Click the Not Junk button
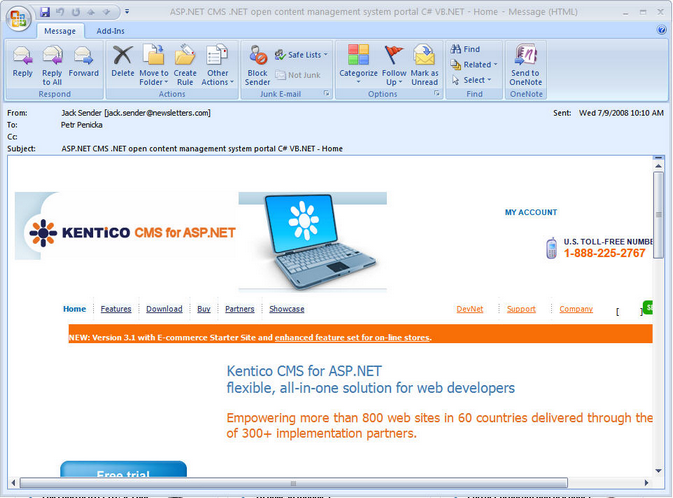 click(x=298, y=75)
